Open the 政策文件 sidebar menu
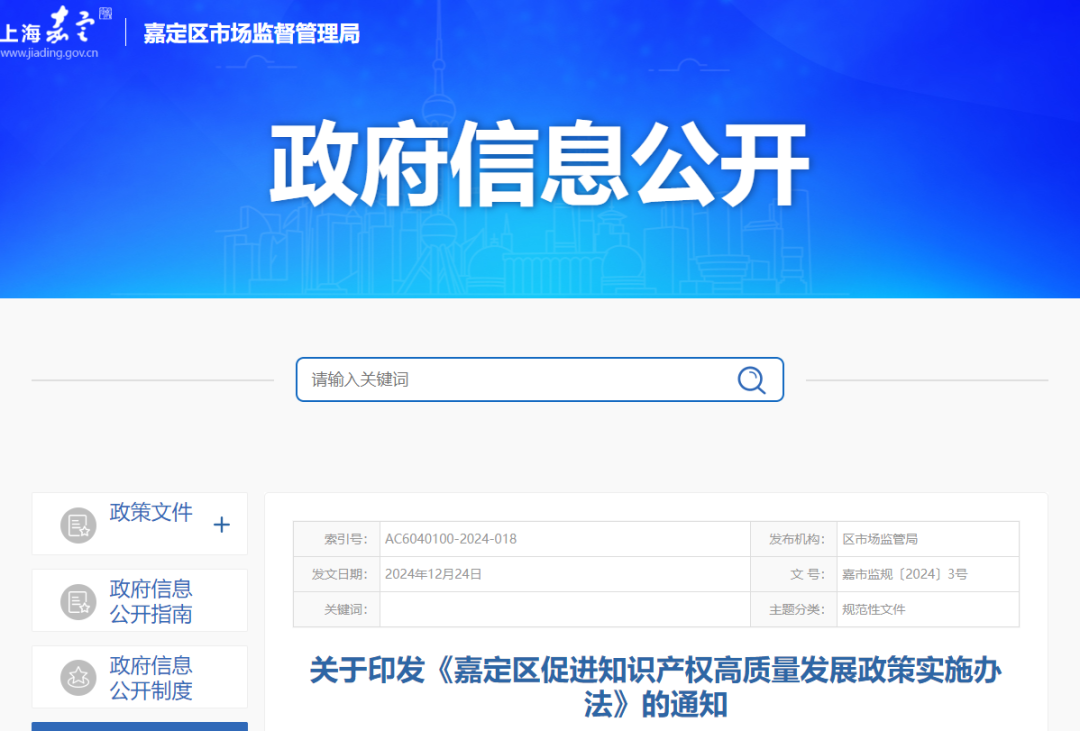The image size is (1080, 731). coord(140,524)
